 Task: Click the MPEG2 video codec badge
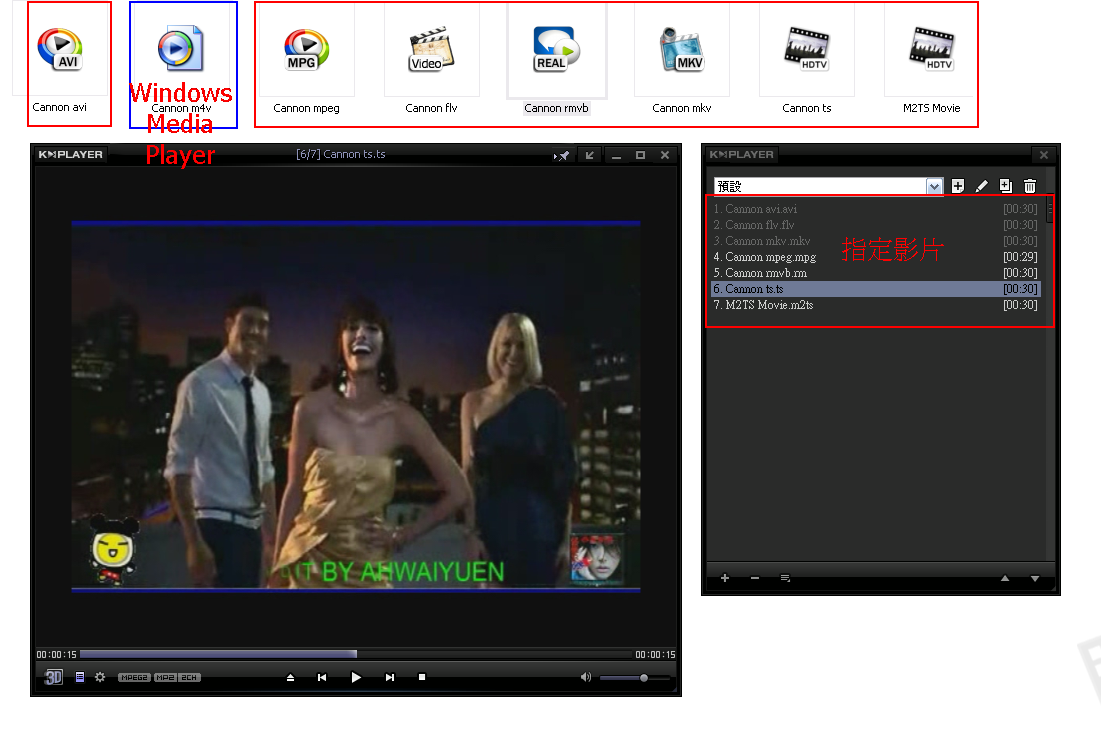(x=134, y=677)
